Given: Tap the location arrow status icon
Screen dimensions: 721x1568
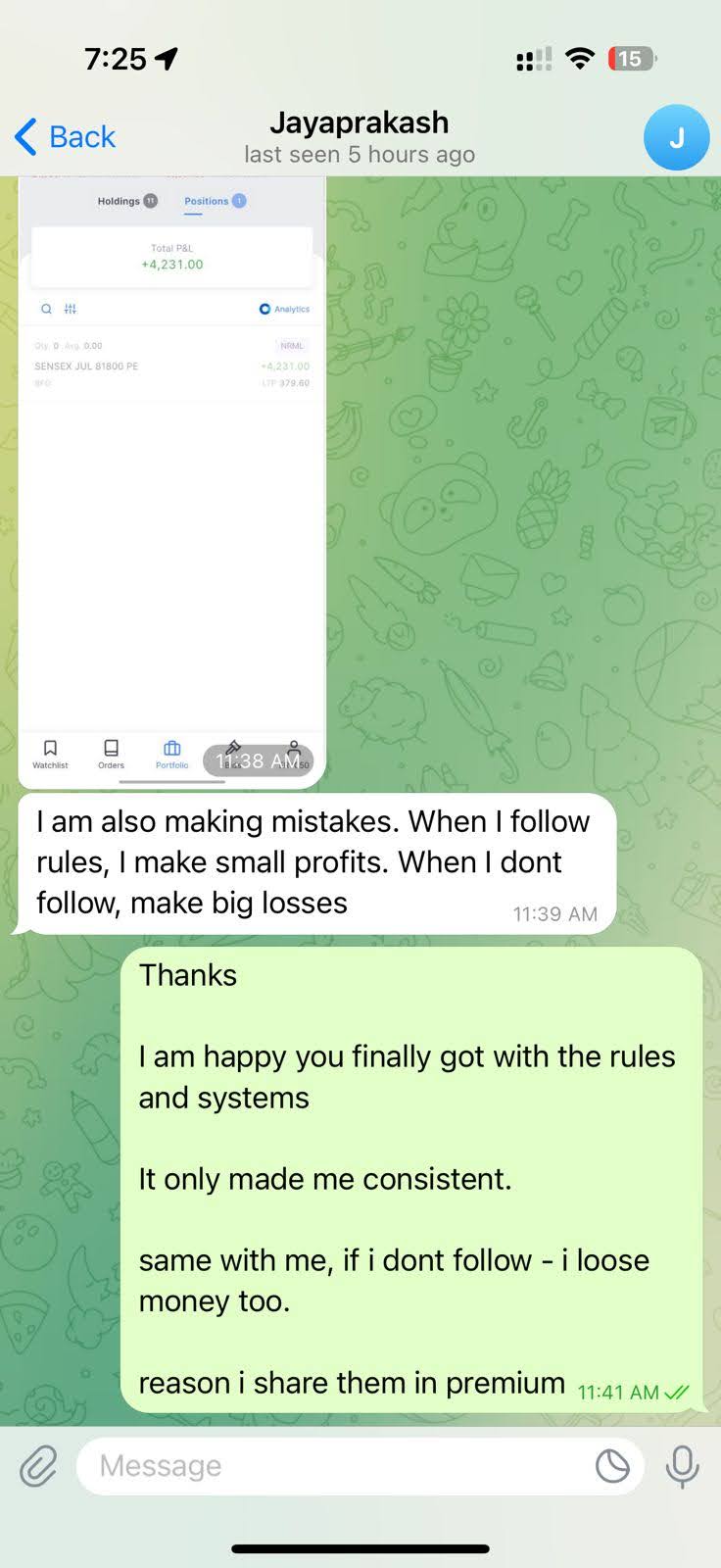Looking at the screenshot, I should (x=167, y=59).
